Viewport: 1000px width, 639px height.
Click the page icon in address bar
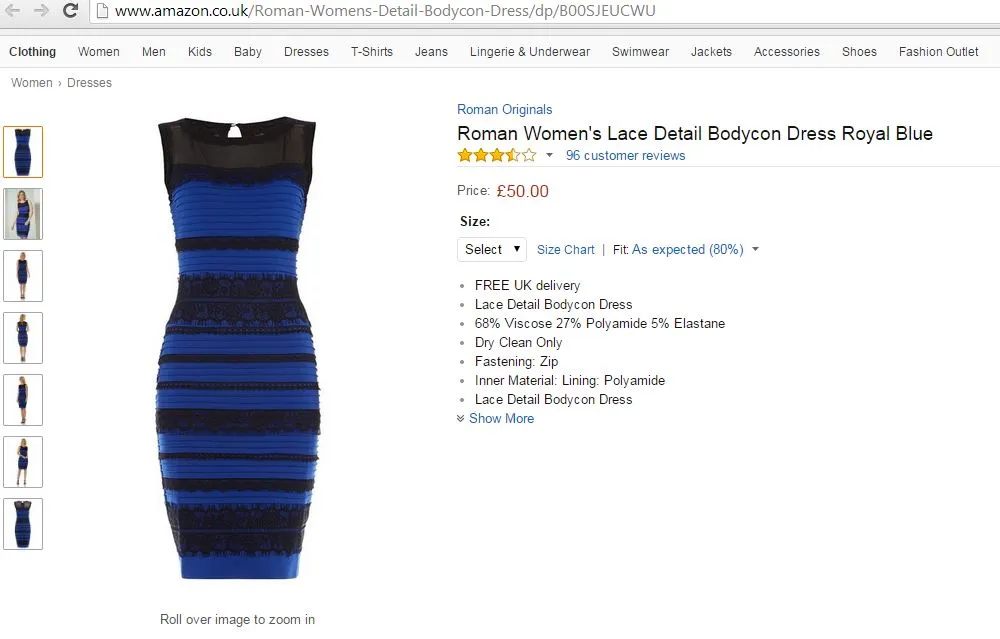102,10
